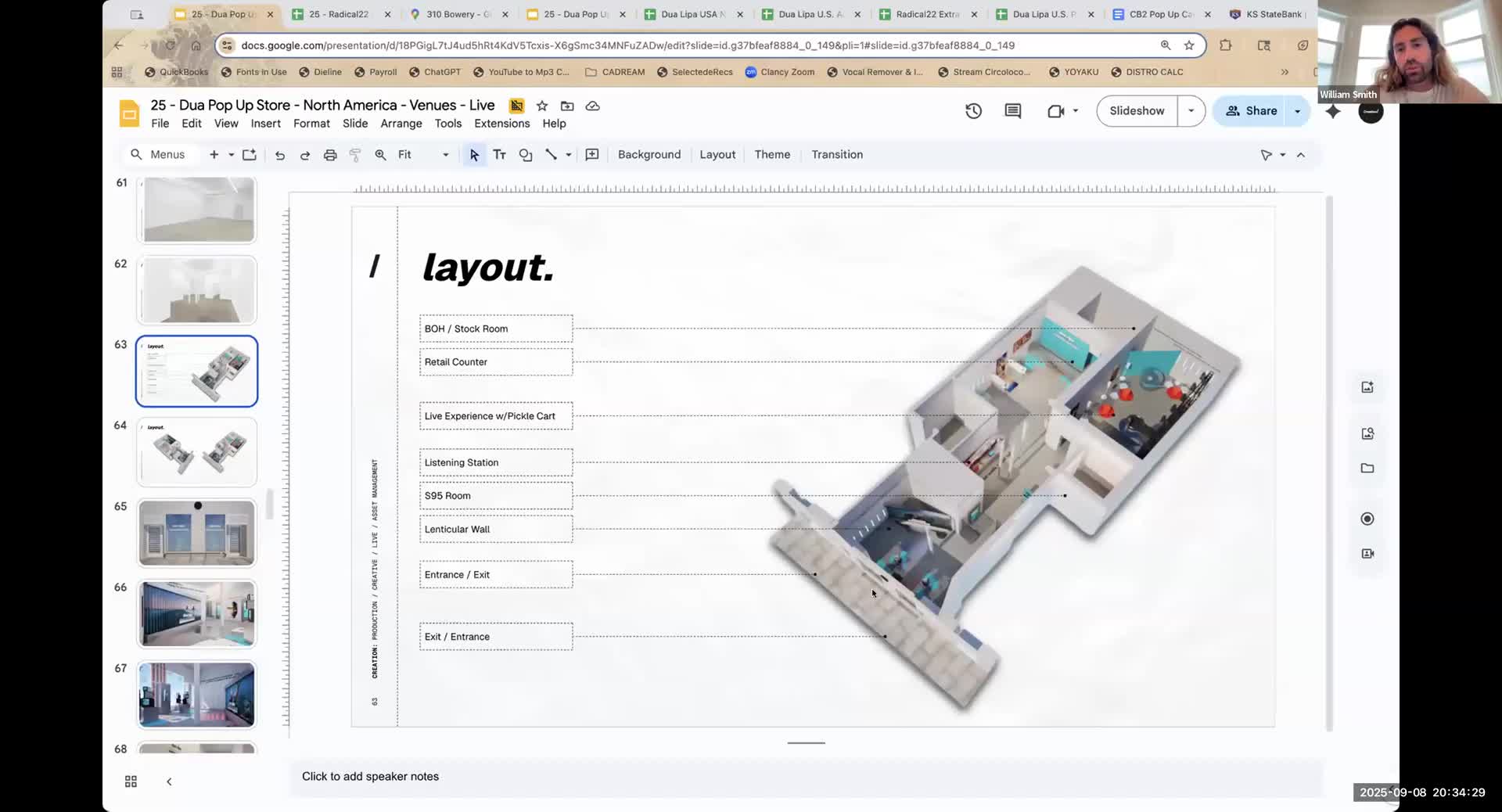
Task: Insert a text box
Action: tap(500, 155)
